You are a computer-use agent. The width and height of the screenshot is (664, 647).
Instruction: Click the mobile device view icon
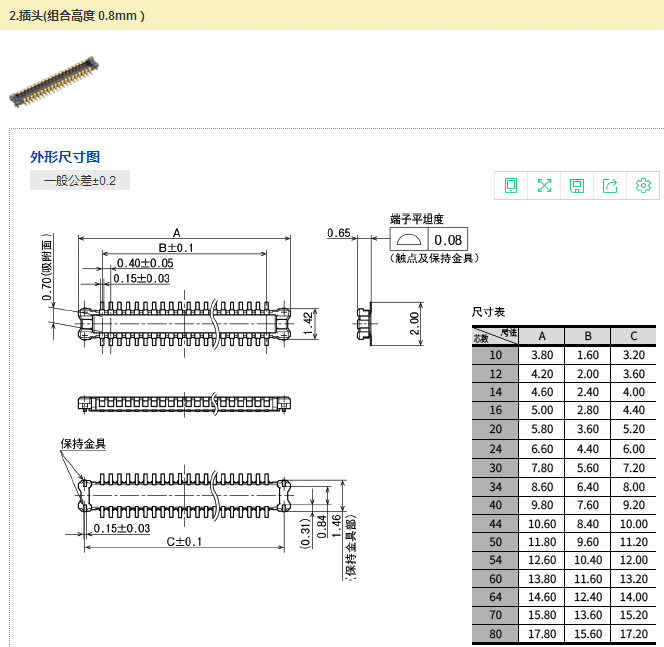pos(511,185)
